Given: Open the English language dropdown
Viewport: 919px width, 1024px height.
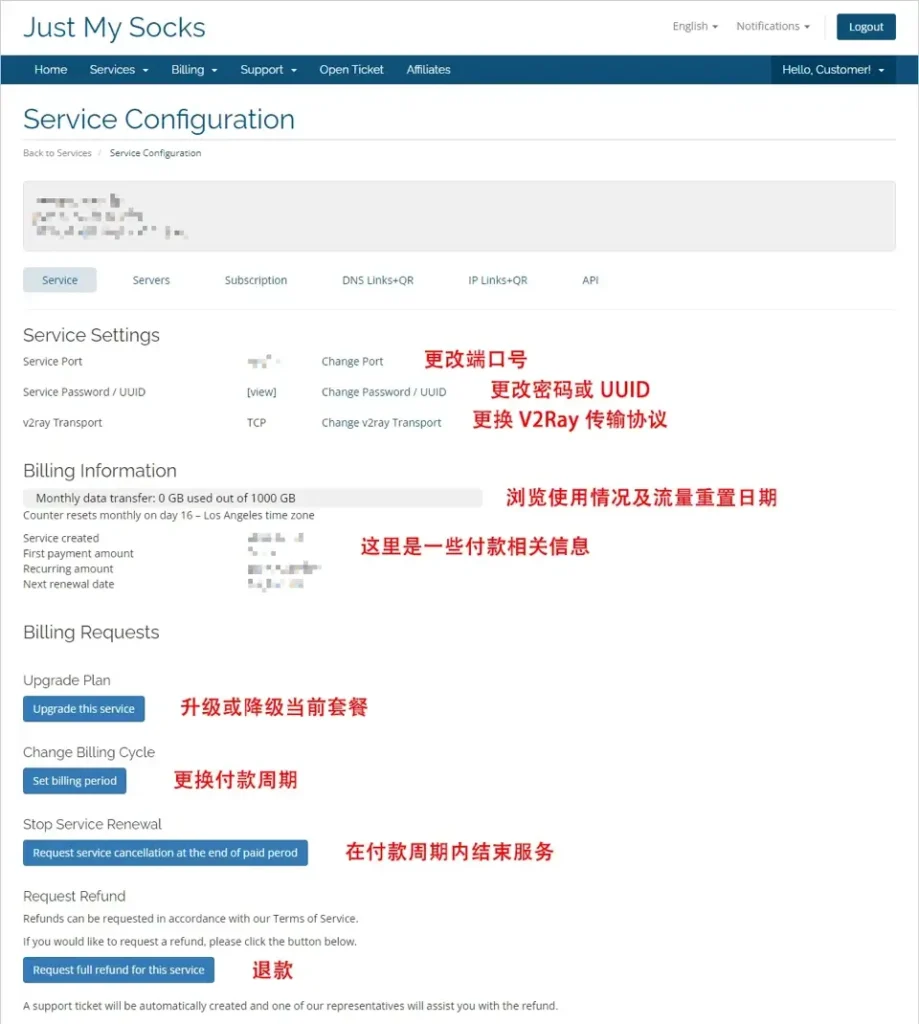Looking at the screenshot, I should [x=693, y=26].
